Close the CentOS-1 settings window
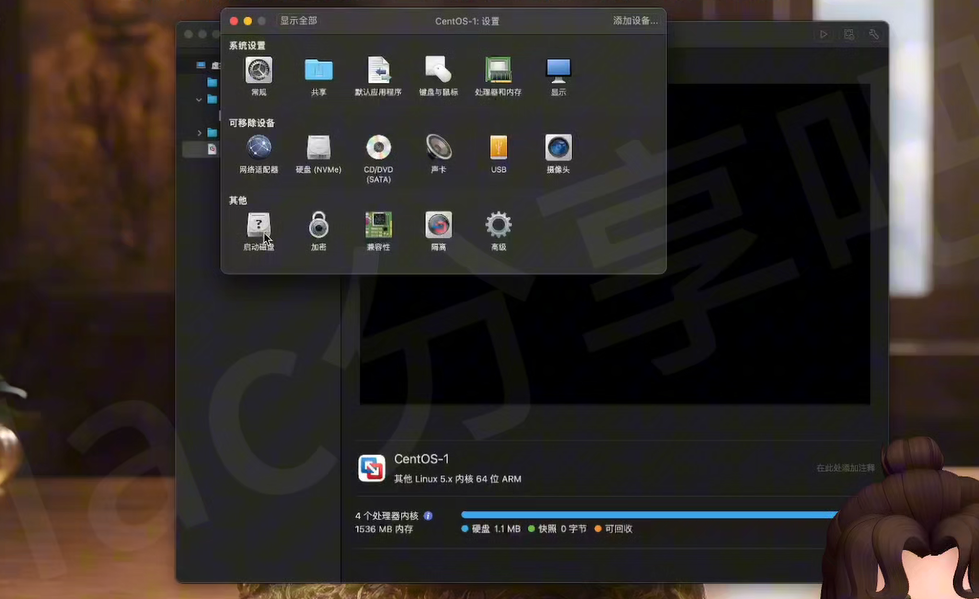This screenshot has width=979, height=599. [x=234, y=21]
